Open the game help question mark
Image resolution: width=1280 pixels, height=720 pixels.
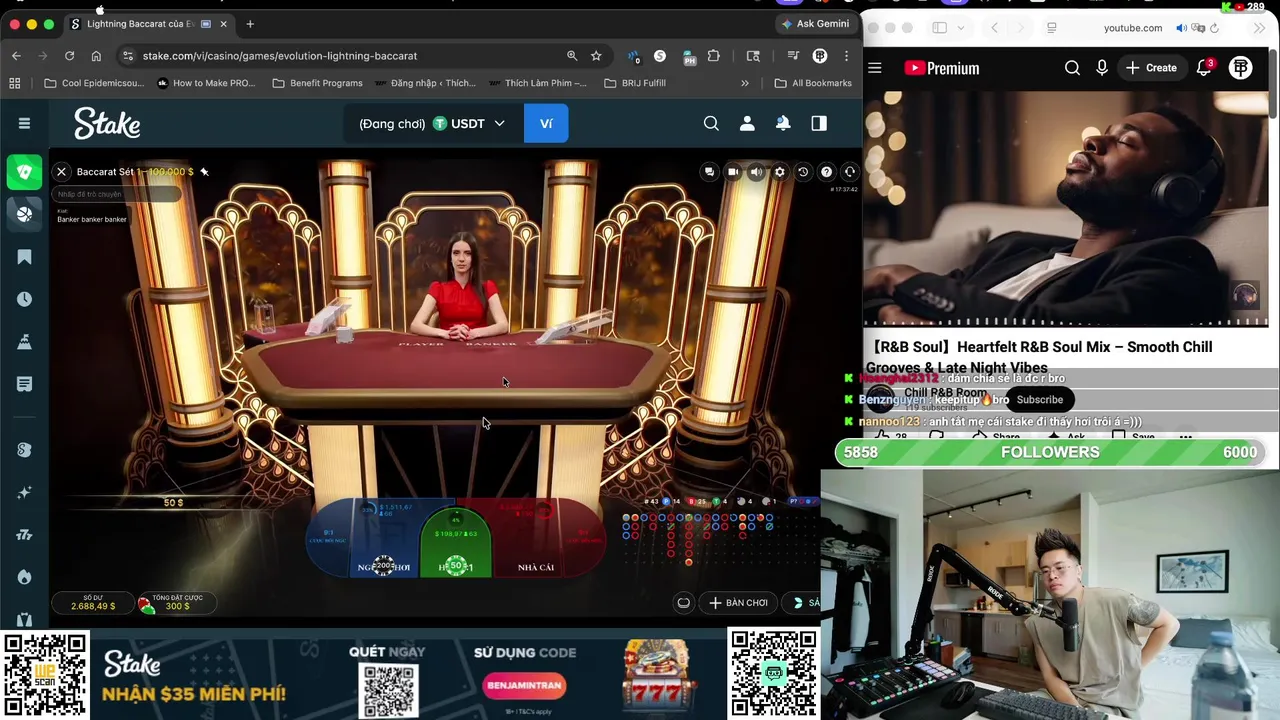pyautogui.click(x=826, y=172)
